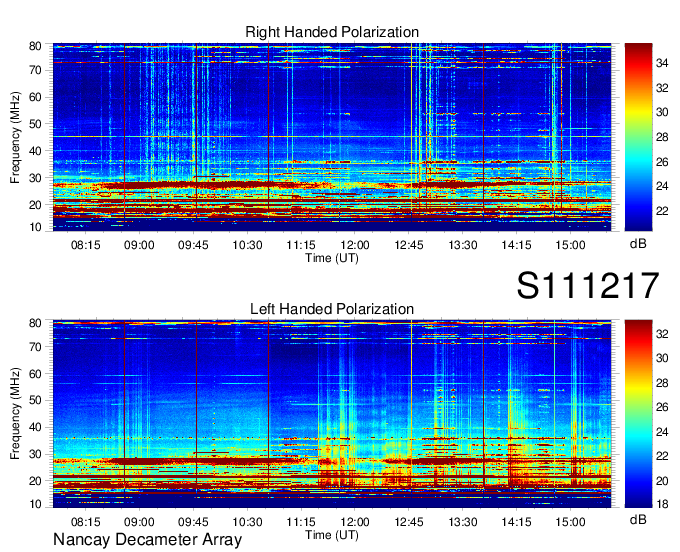Click the '20' frequency tick on top plot

(x=35, y=205)
